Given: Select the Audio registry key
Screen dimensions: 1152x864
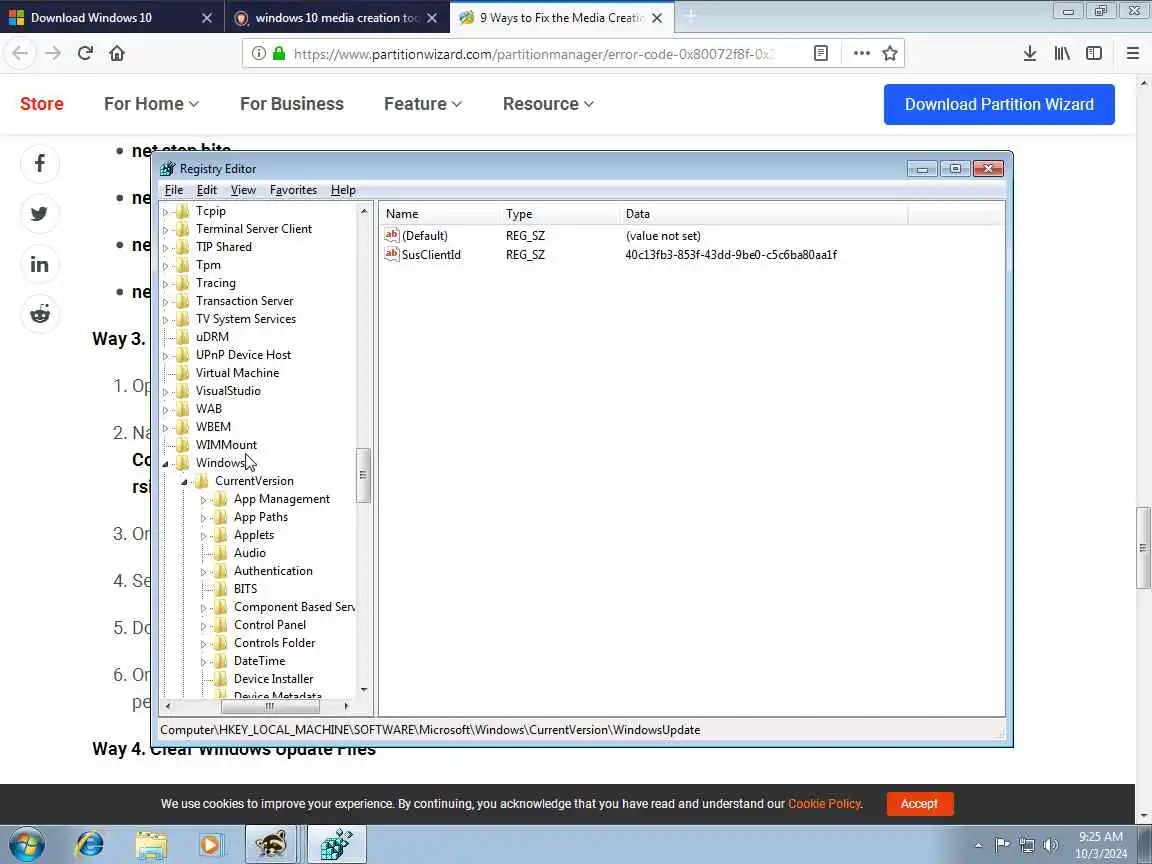Looking at the screenshot, I should (x=250, y=552).
